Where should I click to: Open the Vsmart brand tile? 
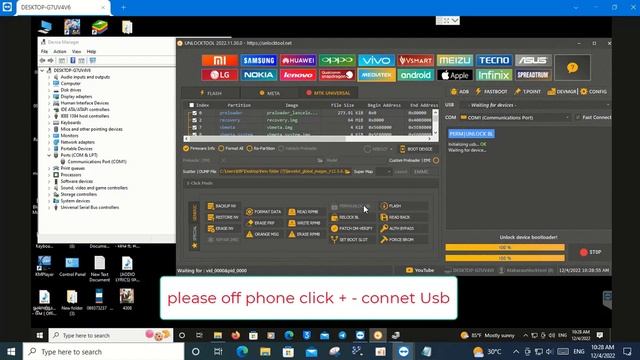416,60
